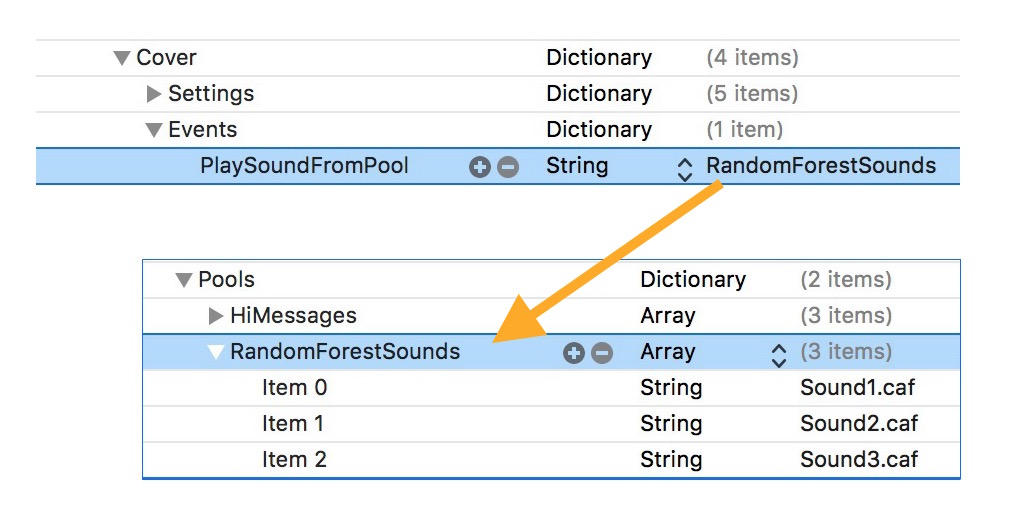The height and width of the screenshot is (518, 1036).
Task: Select the PlaySoundFromPool key
Action: 304,166
